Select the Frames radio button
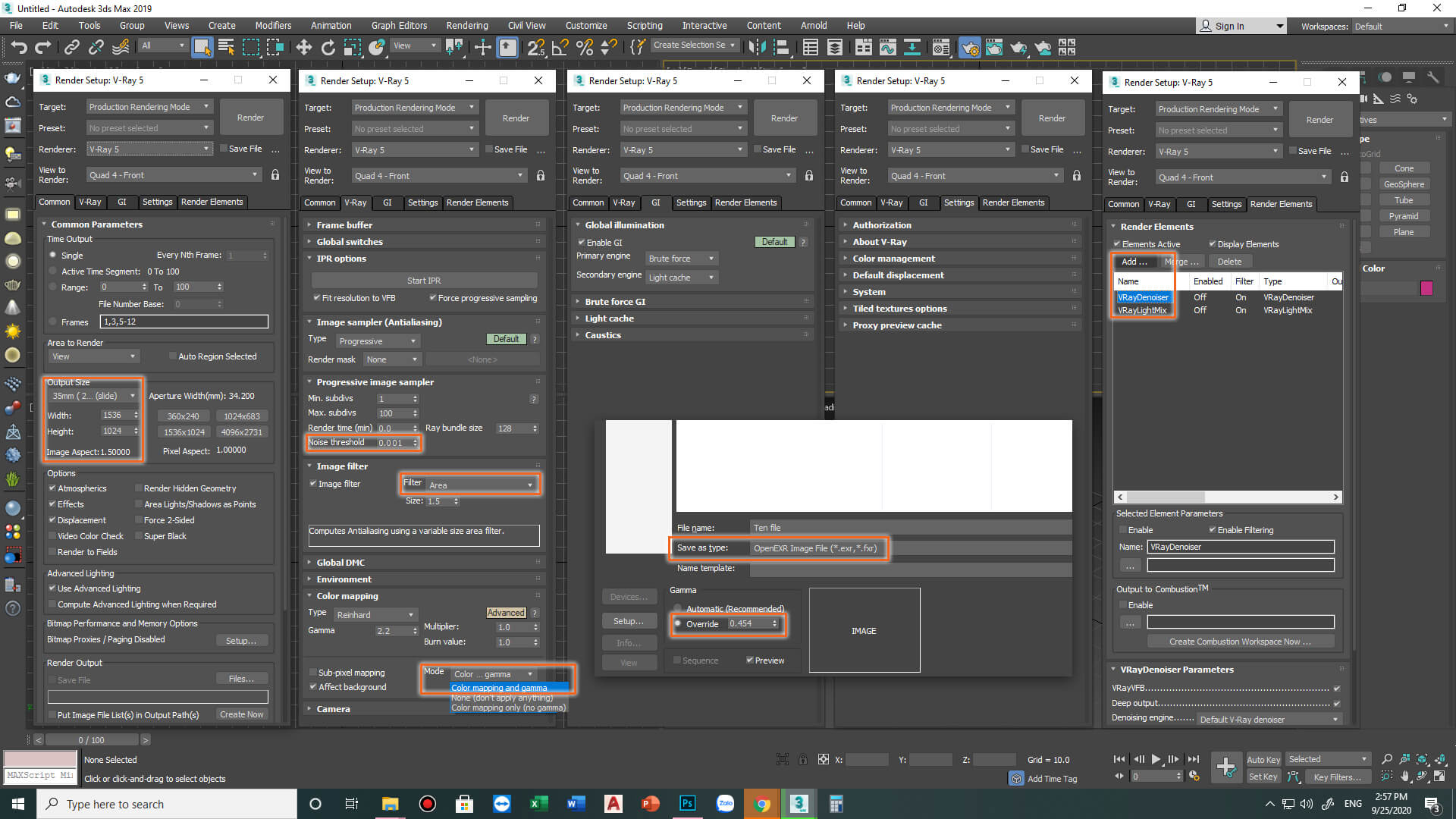The height and width of the screenshot is (819, 1456). [x=53, y=322]
